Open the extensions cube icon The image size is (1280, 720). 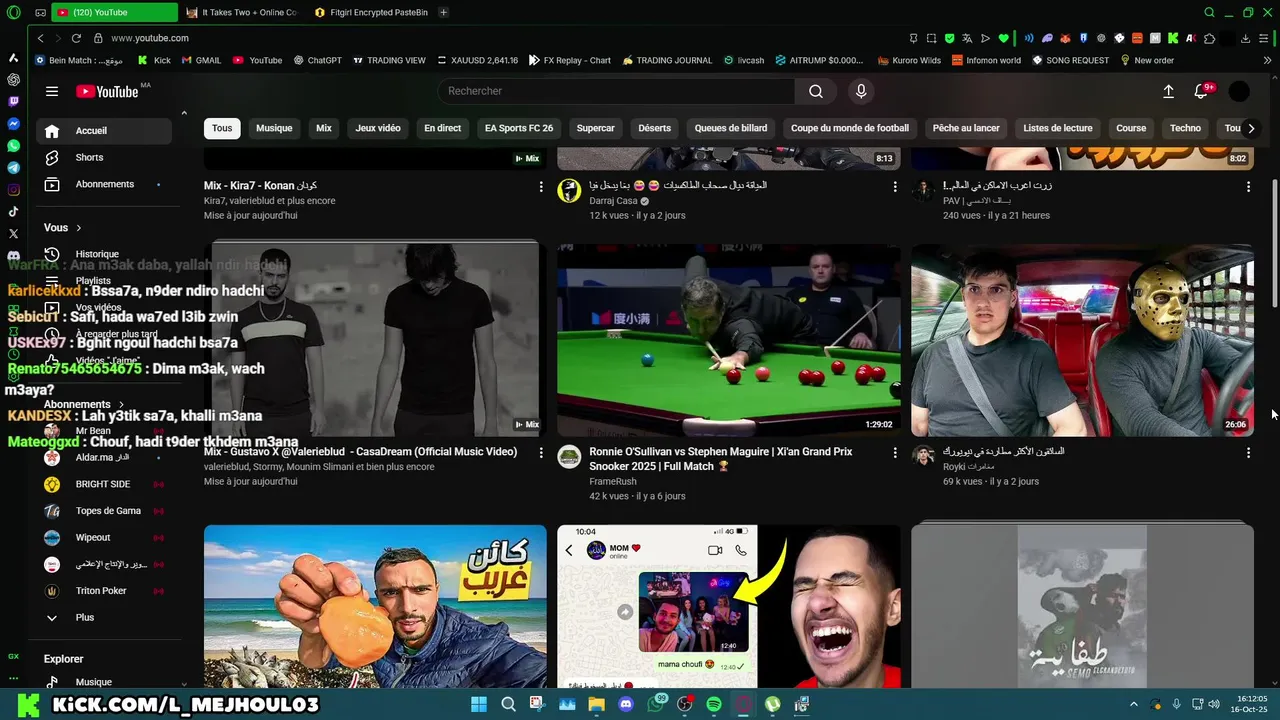(1210, 38)
